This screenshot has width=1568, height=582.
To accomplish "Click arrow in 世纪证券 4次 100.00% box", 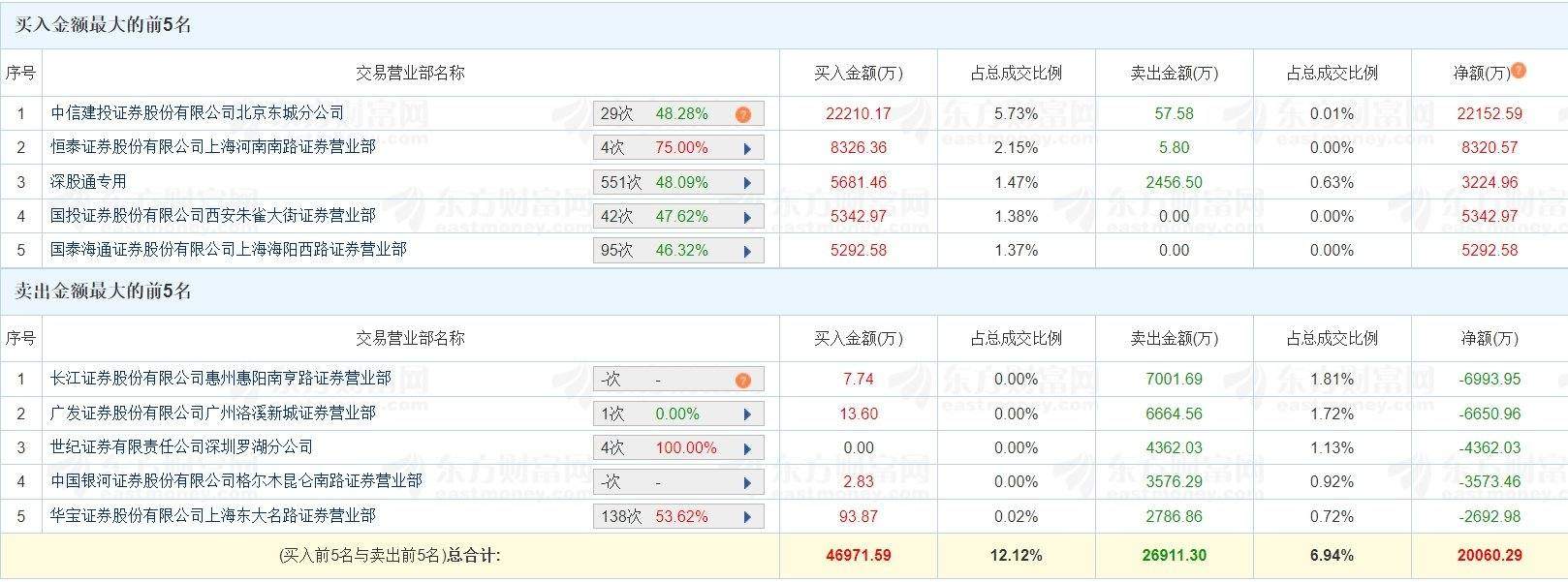I will pyautogui.click(x=747, y=448).
